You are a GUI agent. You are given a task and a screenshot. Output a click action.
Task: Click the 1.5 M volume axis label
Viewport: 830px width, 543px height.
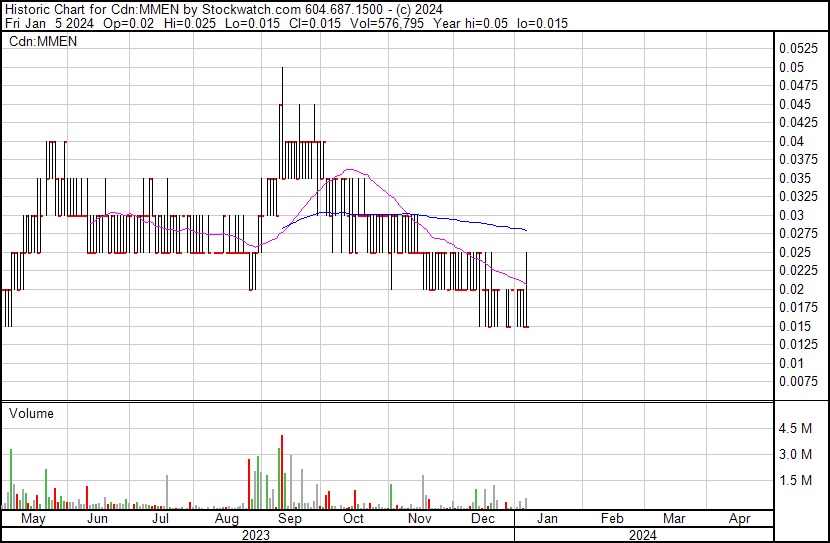795,480
